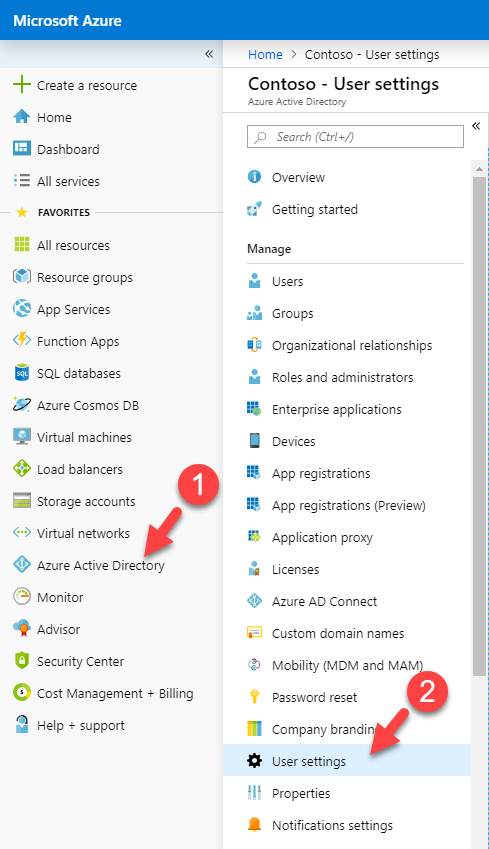489x849 pixels.
Task: Open Azure Active Directory icon in favorites
Action: point(22,565)
